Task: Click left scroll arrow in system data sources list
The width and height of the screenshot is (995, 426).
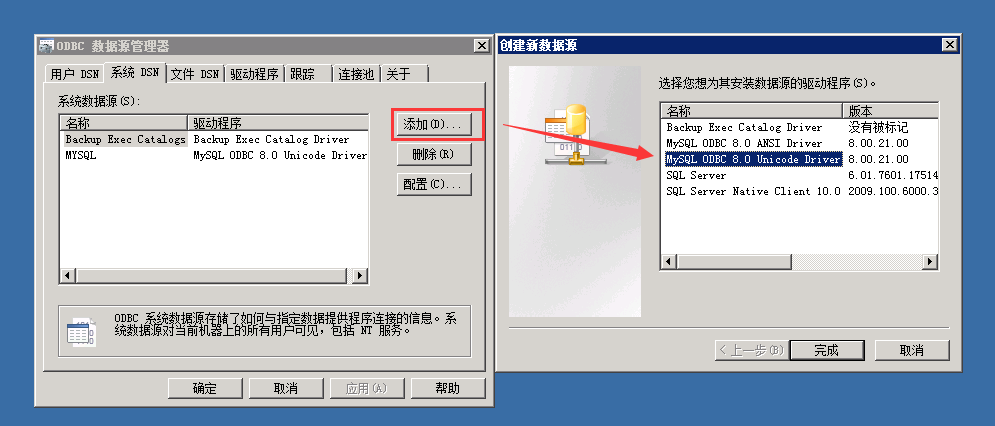Action: click(x=67, y=276)
